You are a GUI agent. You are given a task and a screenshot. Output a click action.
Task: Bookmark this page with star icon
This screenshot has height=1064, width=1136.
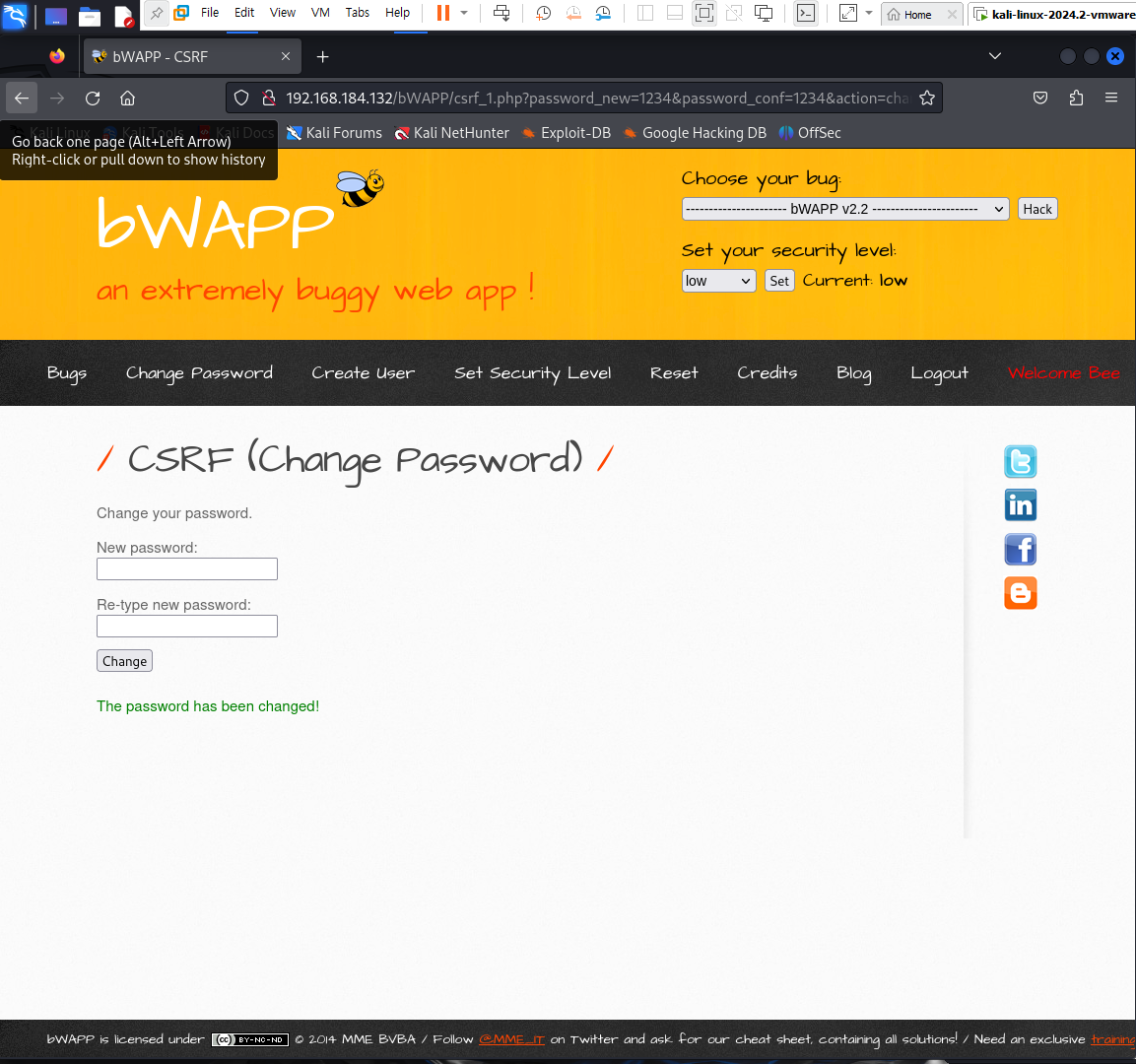pyautogui.click(x=926, y=98)
